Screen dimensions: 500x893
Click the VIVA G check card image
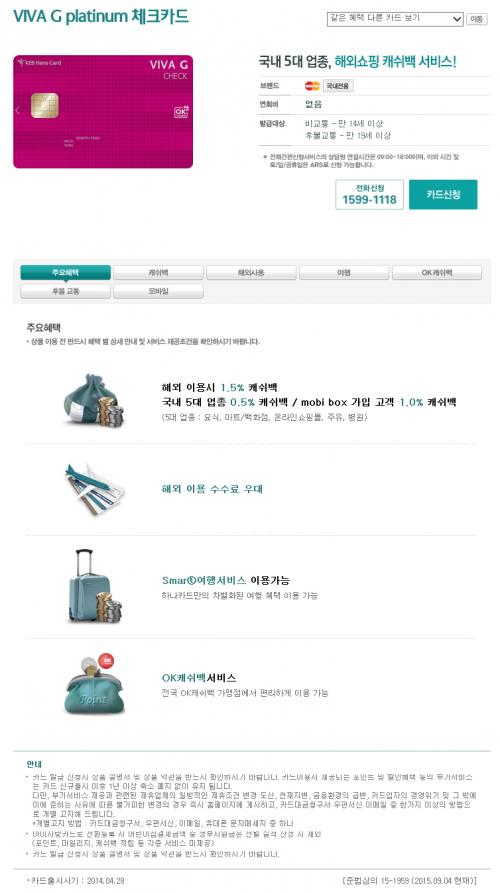103,112
